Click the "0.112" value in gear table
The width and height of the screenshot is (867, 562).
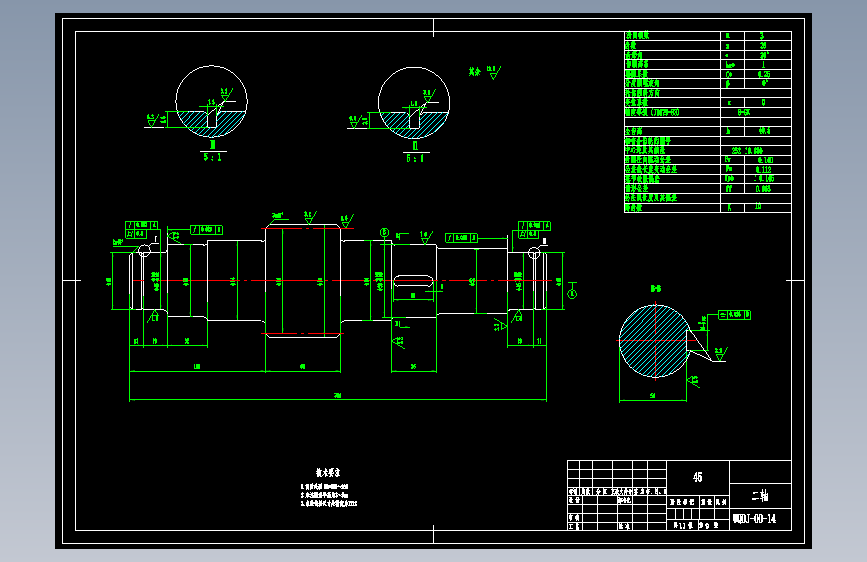(x=764, y=170)
